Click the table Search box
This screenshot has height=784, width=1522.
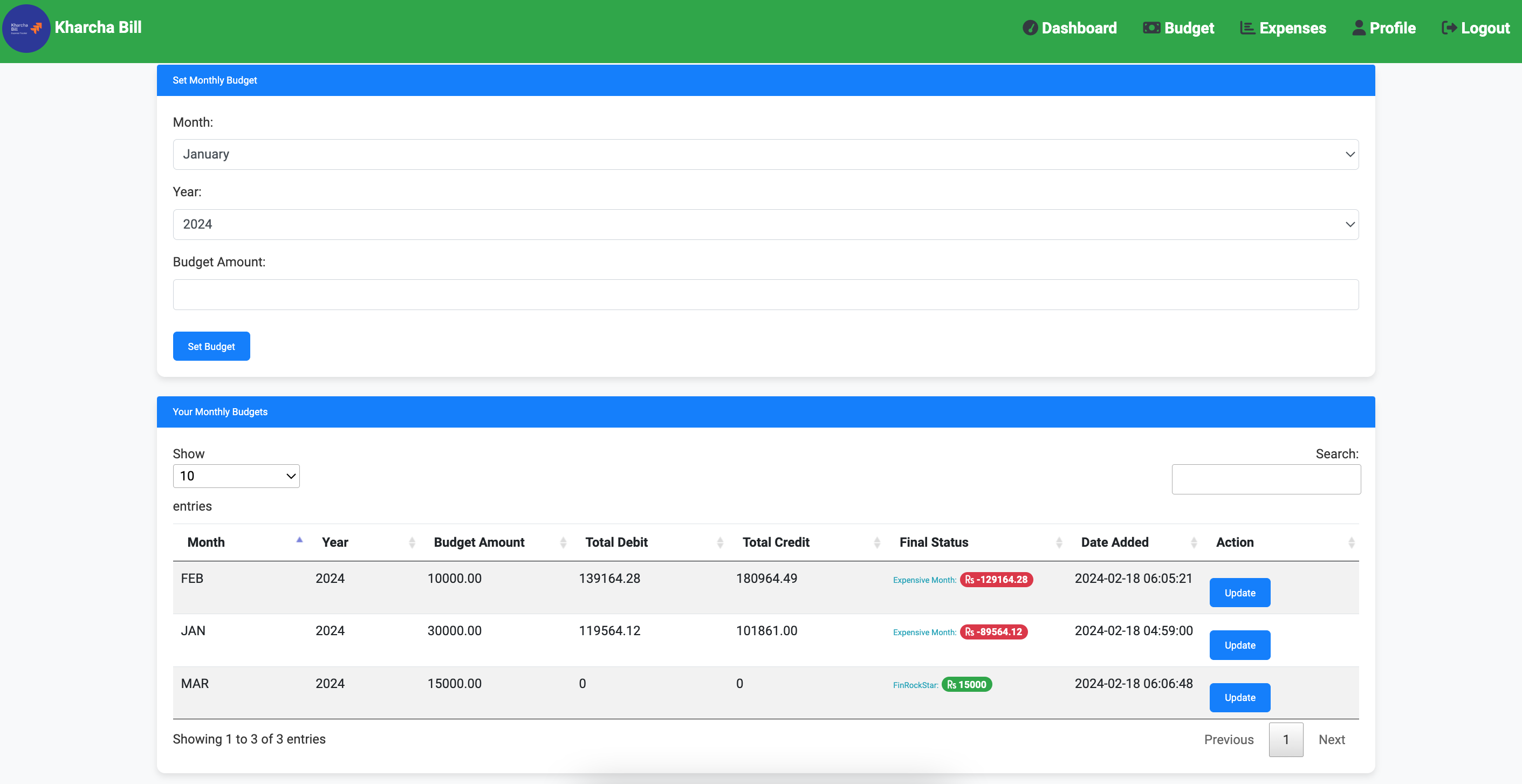[1266, 479]
